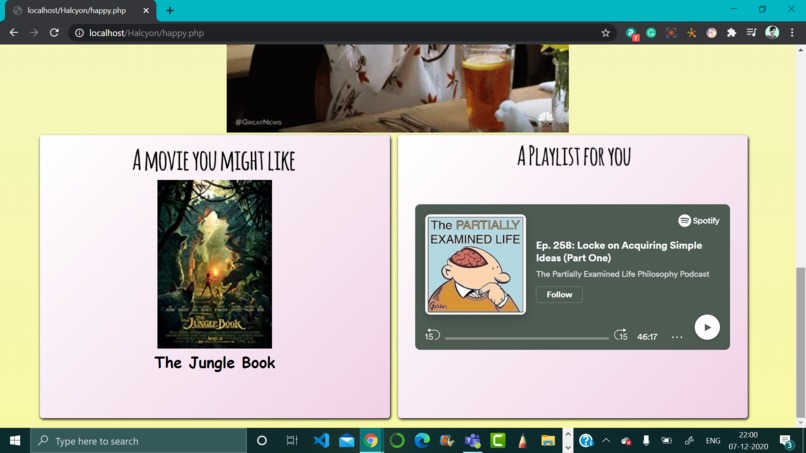Open the orange star-shaped extension icon
The image size is (806, 453).
coord(691,33)
